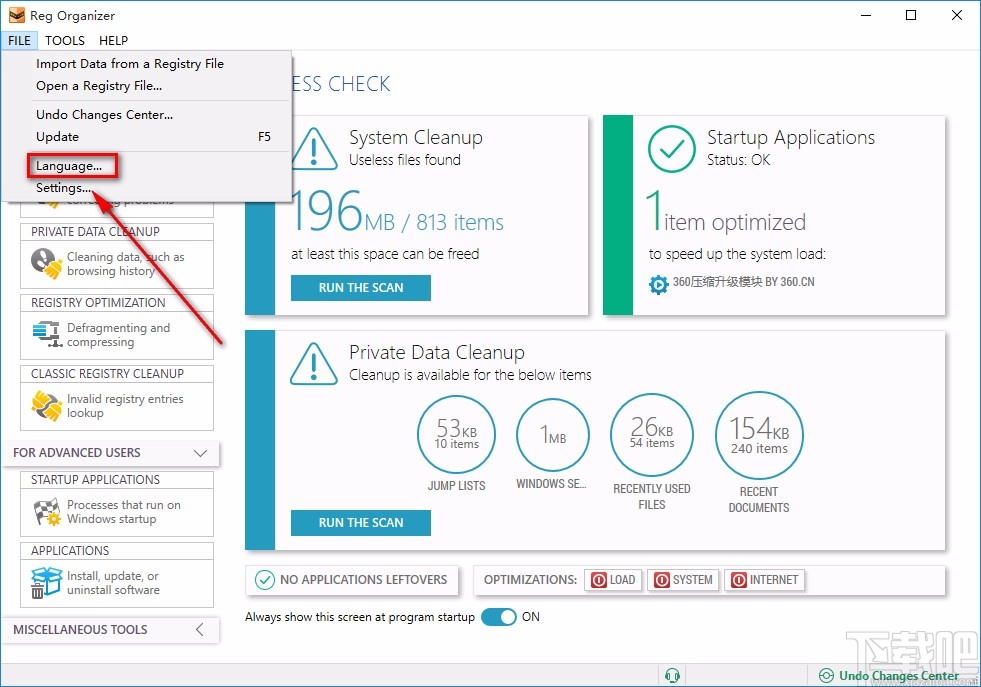Click the INTERNET optimization button

764,580
